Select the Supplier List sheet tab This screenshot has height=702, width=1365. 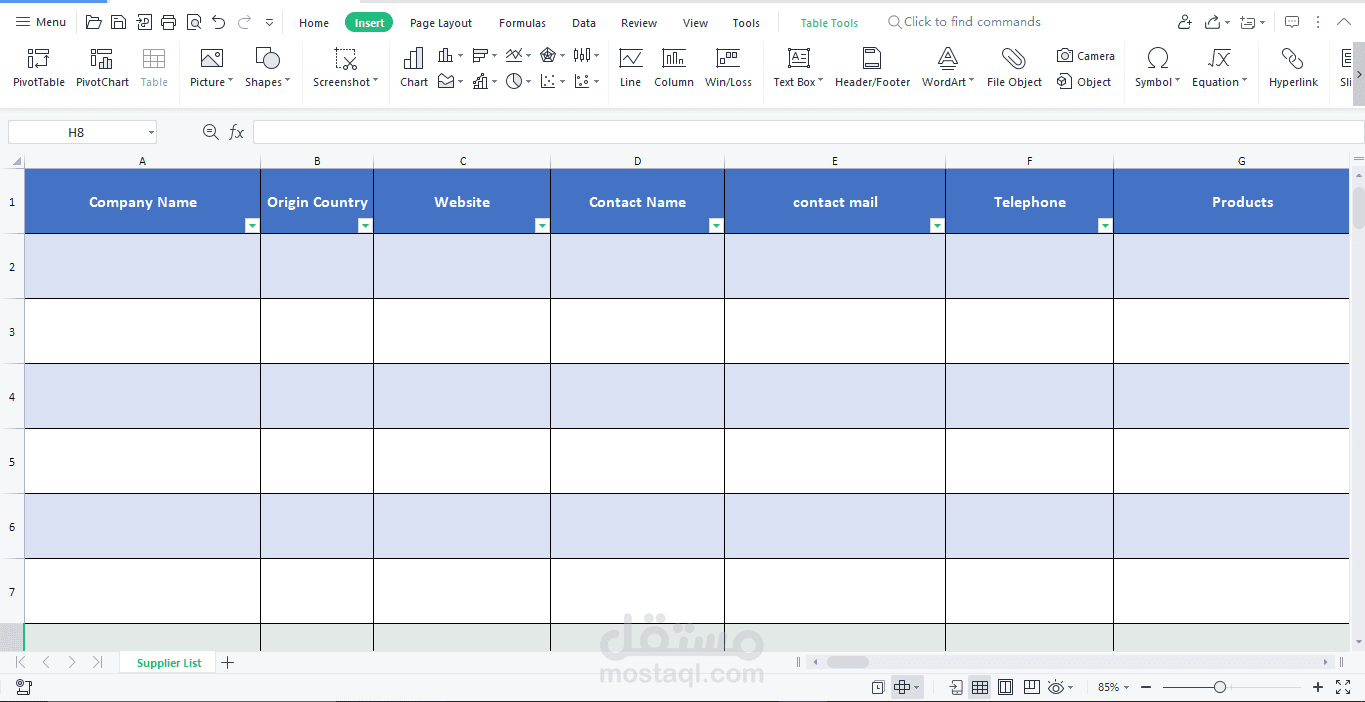coord(169,663)
